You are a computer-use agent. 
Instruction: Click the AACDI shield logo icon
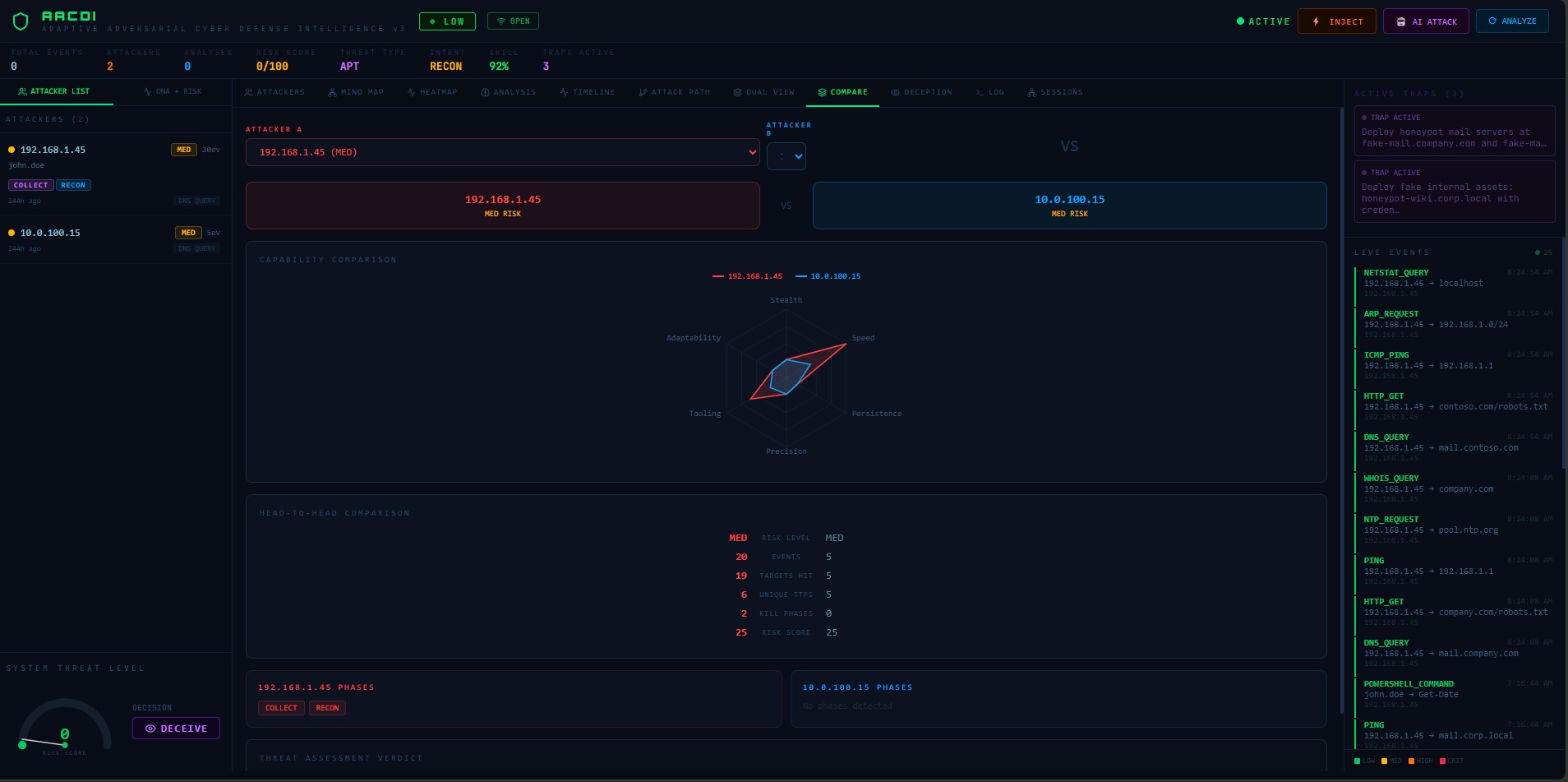(21, 21)
